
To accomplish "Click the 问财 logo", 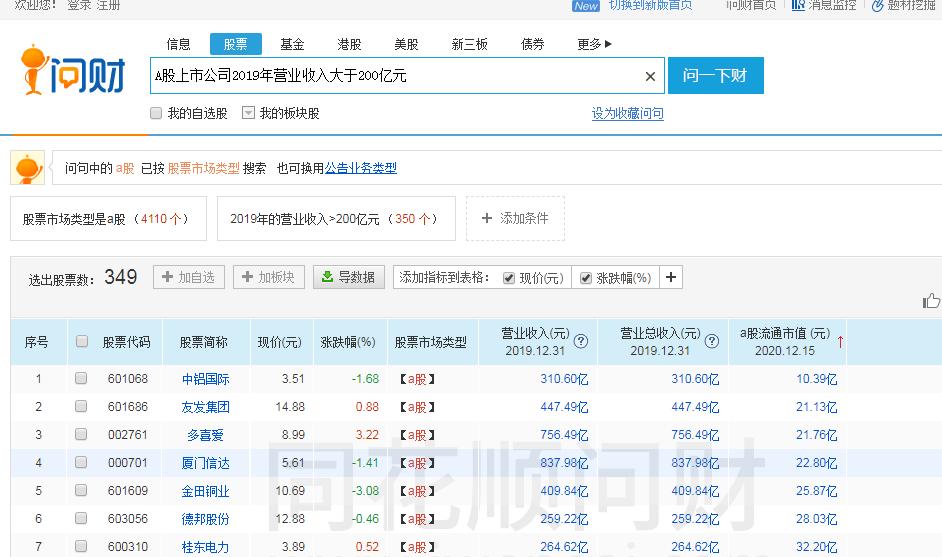I will 73,70.
